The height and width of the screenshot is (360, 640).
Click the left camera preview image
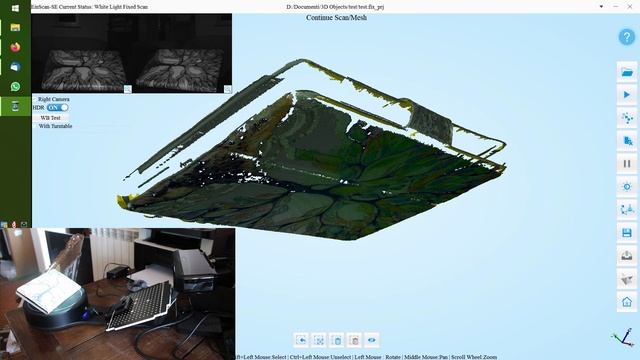click(x=82, y=53)
